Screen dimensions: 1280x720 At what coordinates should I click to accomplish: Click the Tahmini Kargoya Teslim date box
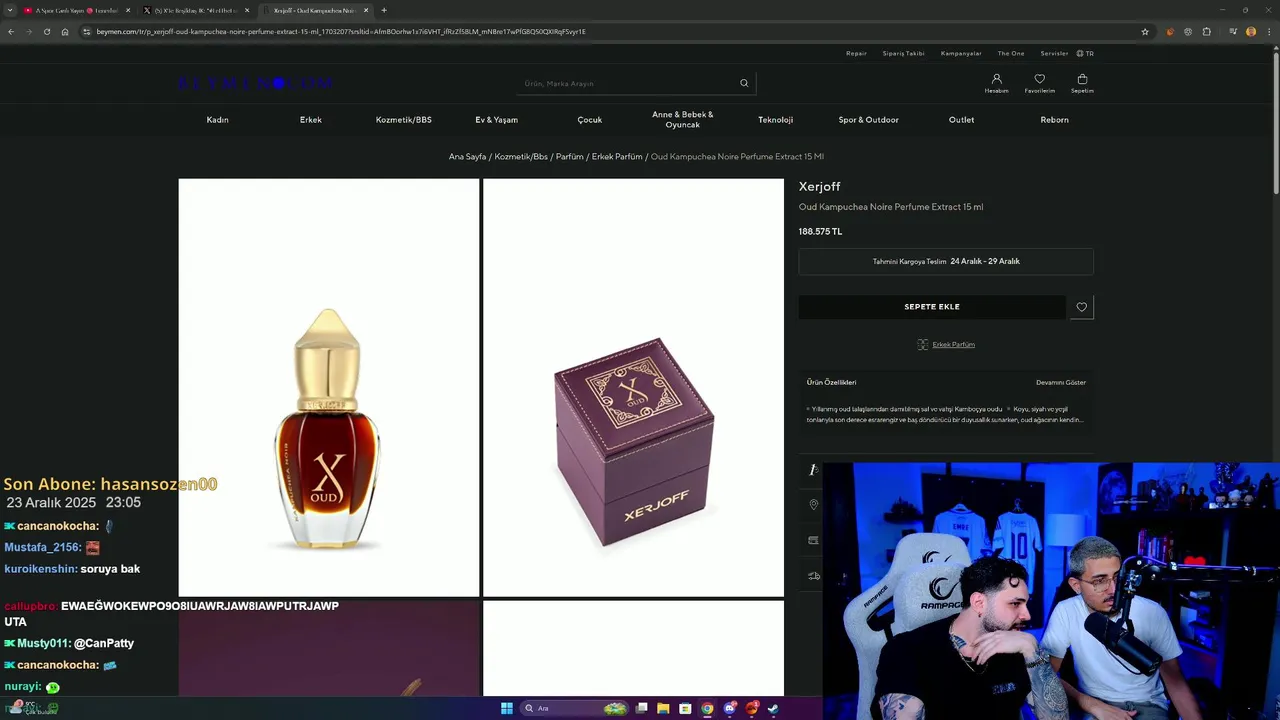point(946,262)
